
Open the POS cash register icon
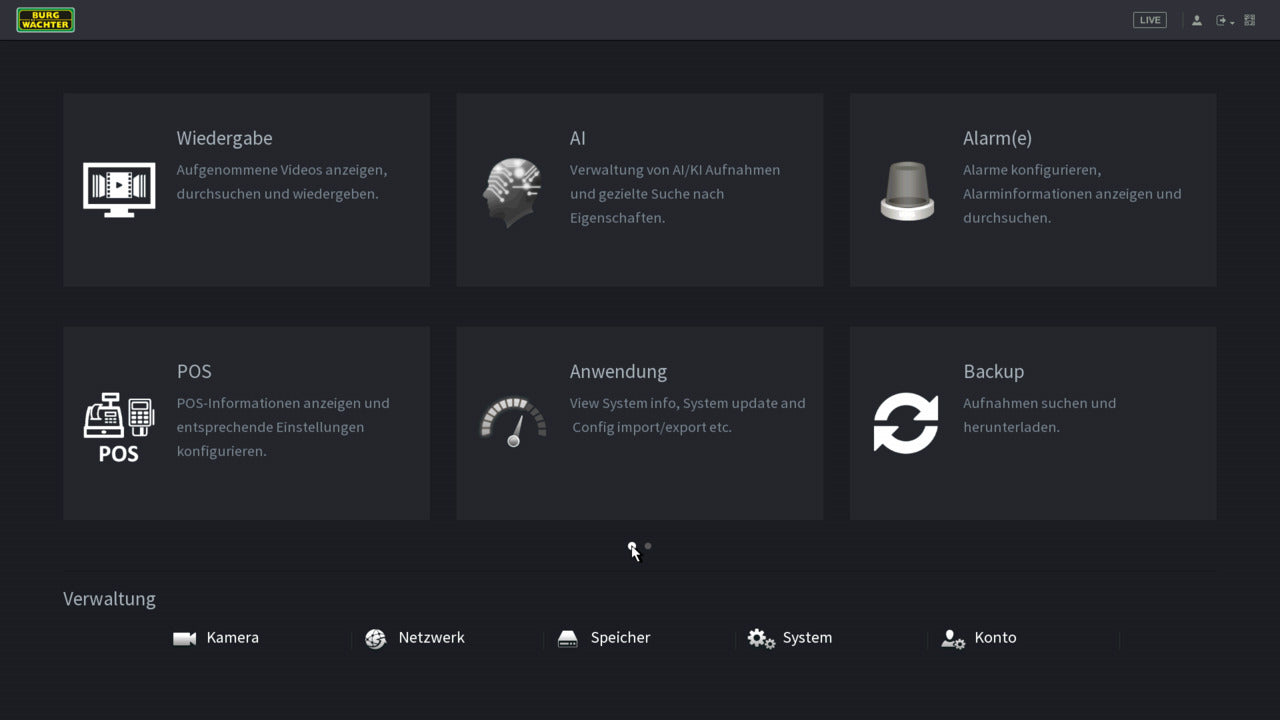(119, 426)
